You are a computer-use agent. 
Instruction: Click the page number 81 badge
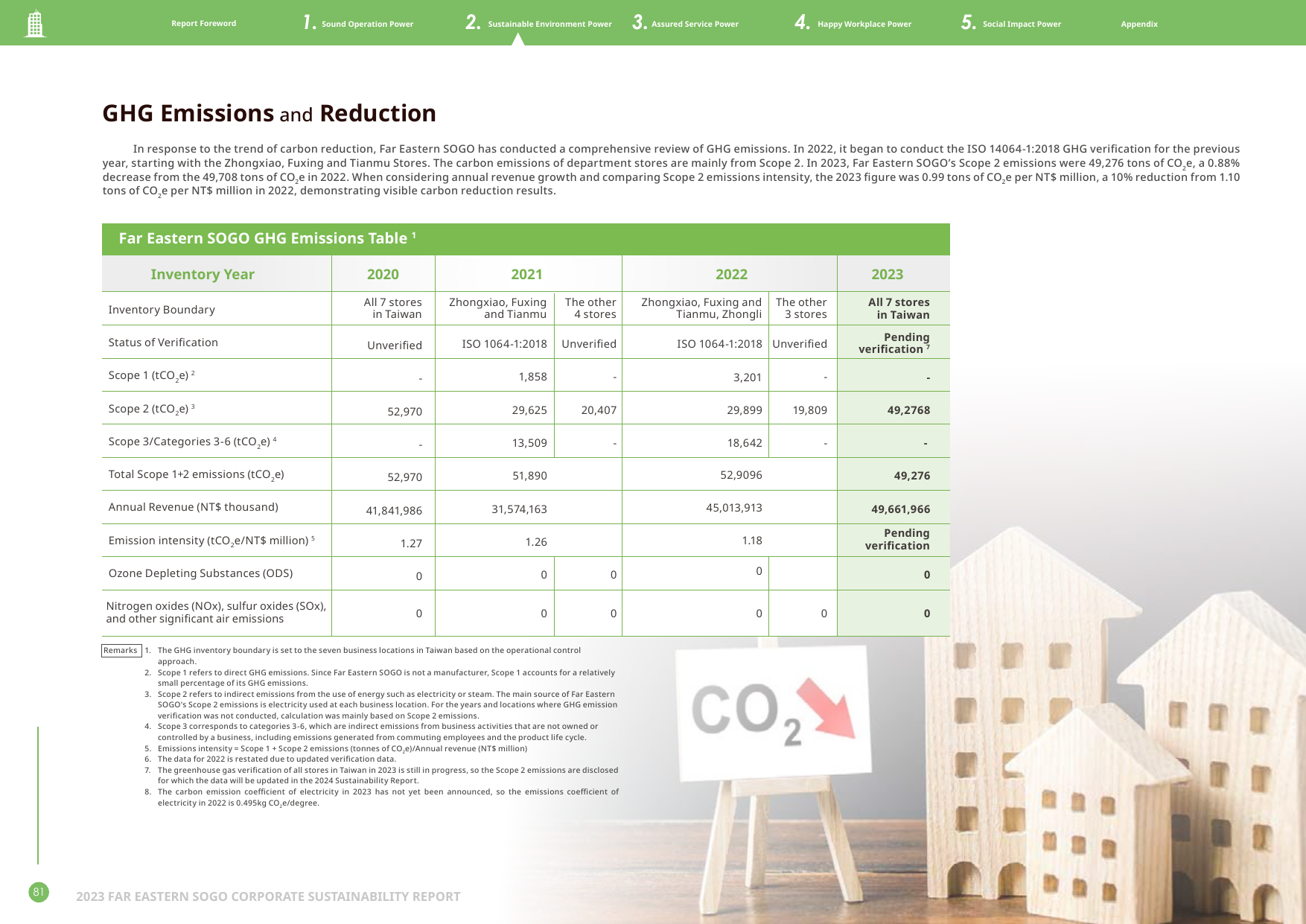[x=39, y=891]
